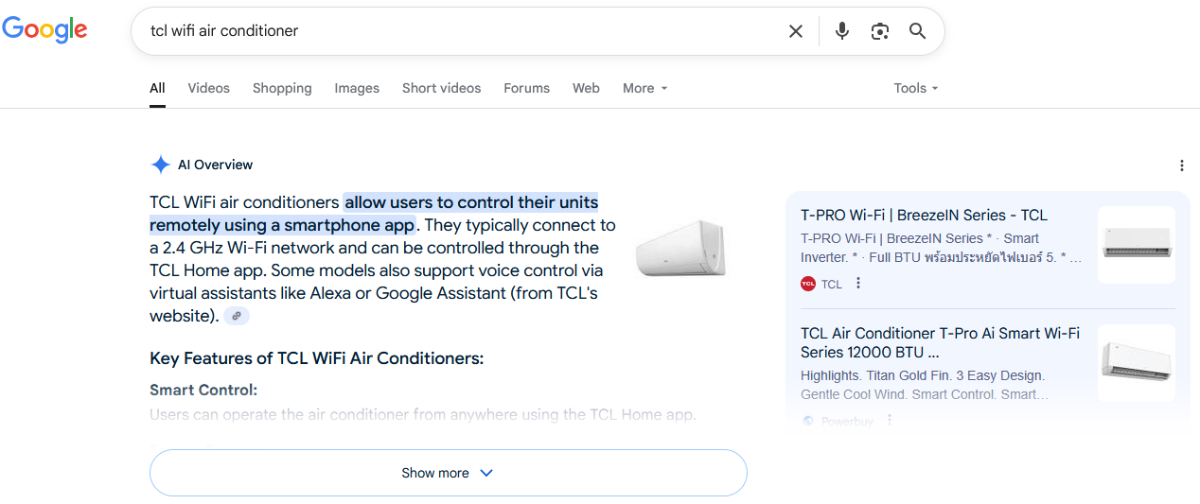The image size is (1200, 504).
Task: Click the search text input field
Action: (x=460, y=31)
